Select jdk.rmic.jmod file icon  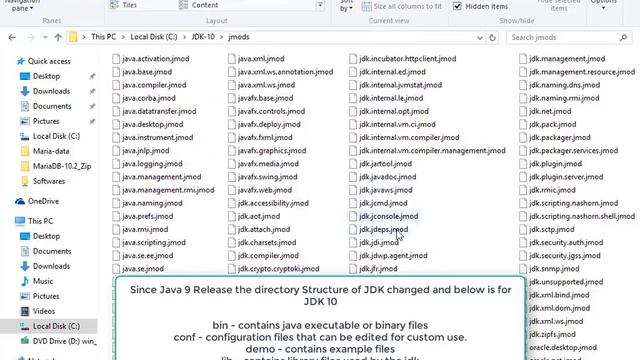523,190
